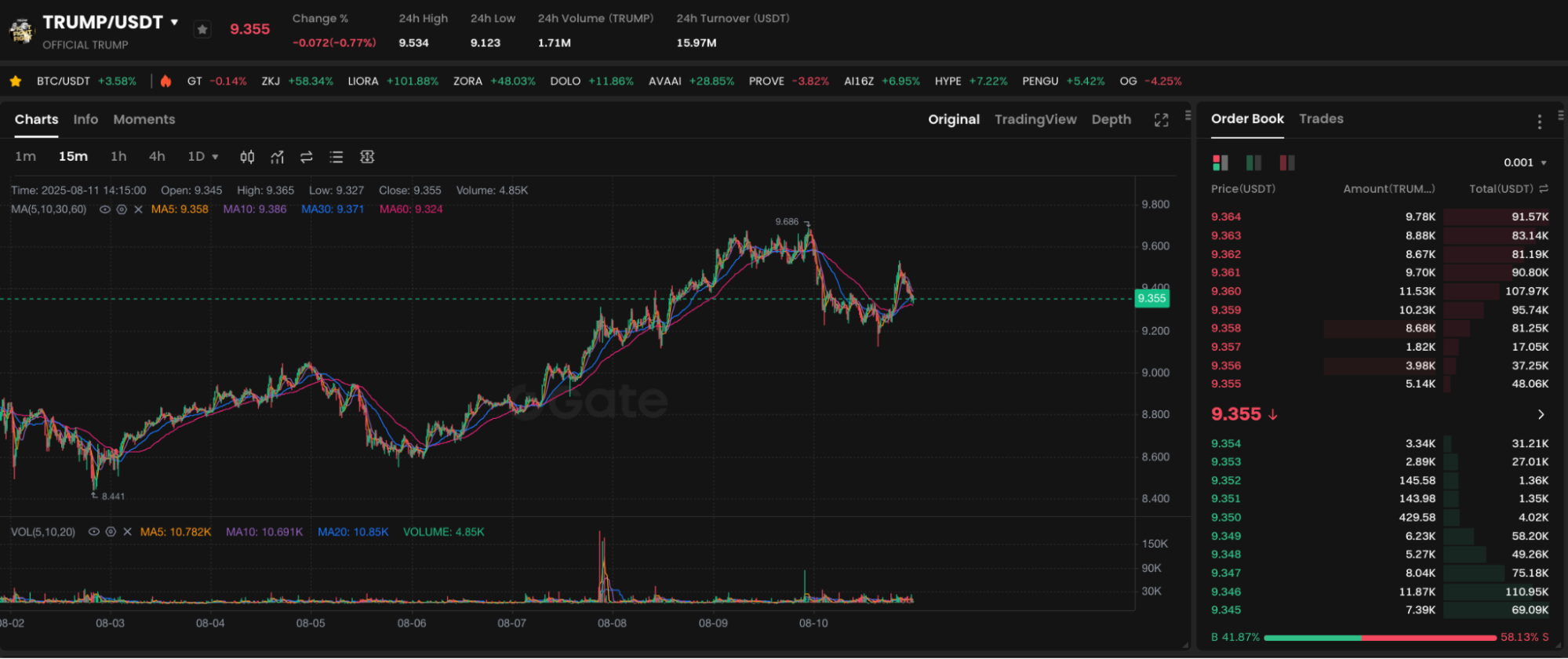Expand the 9.355 last price arrow
This screenshot has height=659, width=1568.
pyautogui.click(x=1541, y=414)
